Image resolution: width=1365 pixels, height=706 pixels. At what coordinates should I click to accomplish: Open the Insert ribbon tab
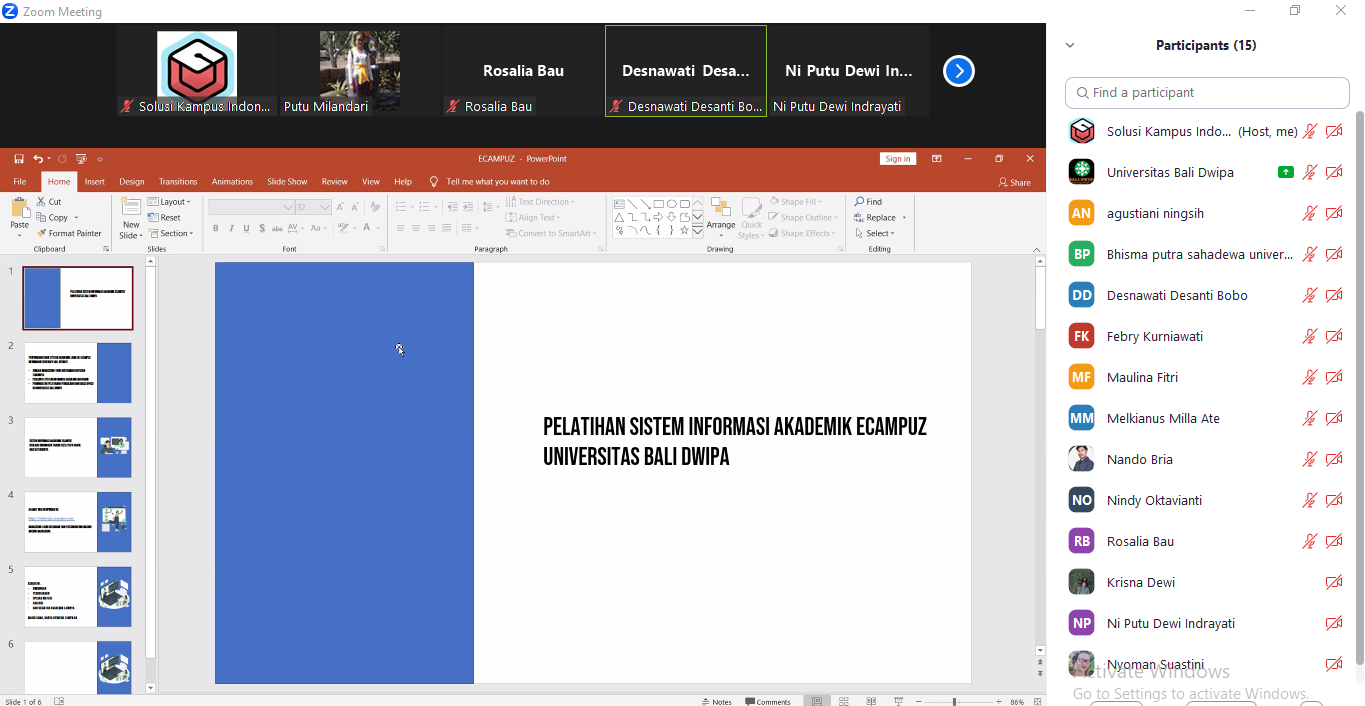pos(95,182)
